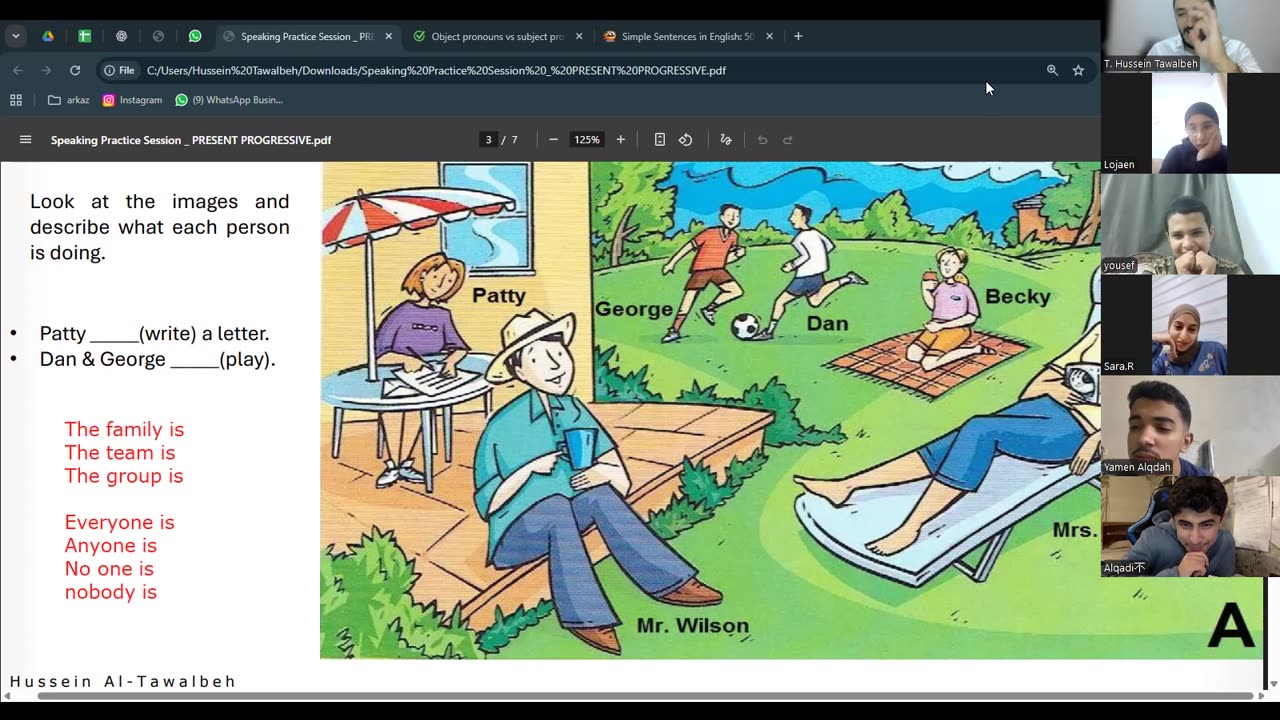Viewport: 1280px width, 720px height.
Task: Zoom in the PDF with plus
Action: point(620,140)
